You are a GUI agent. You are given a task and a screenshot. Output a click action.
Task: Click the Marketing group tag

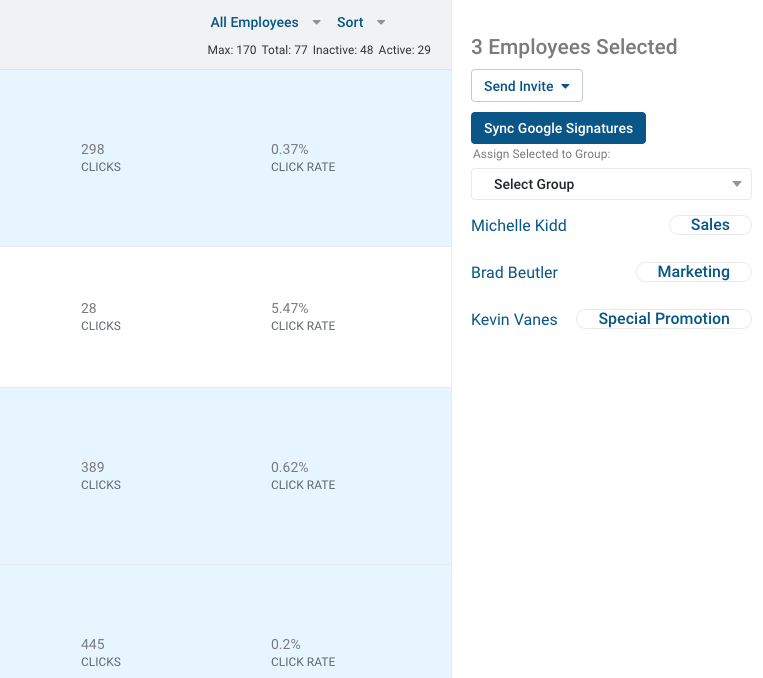pos(693,272)
